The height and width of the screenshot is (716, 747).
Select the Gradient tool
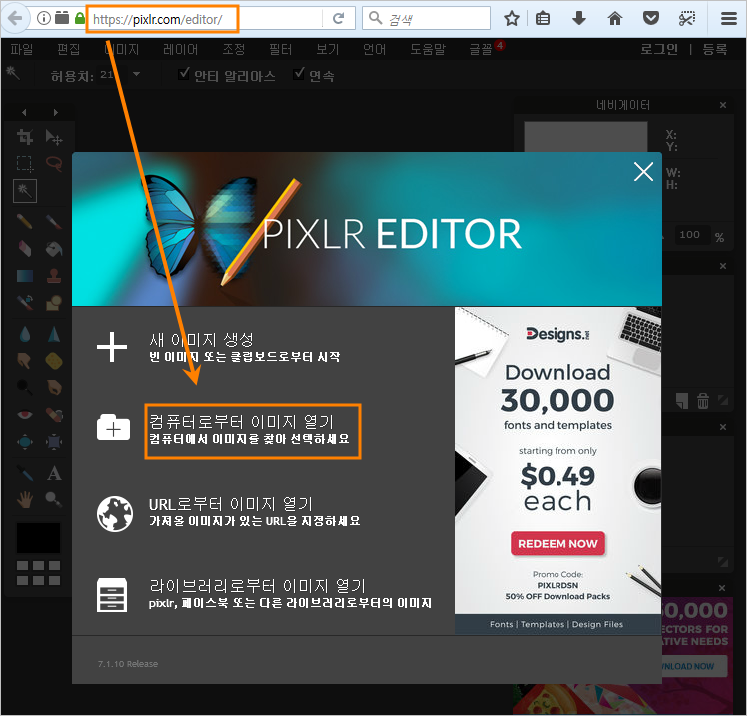[x=25, y=275]
